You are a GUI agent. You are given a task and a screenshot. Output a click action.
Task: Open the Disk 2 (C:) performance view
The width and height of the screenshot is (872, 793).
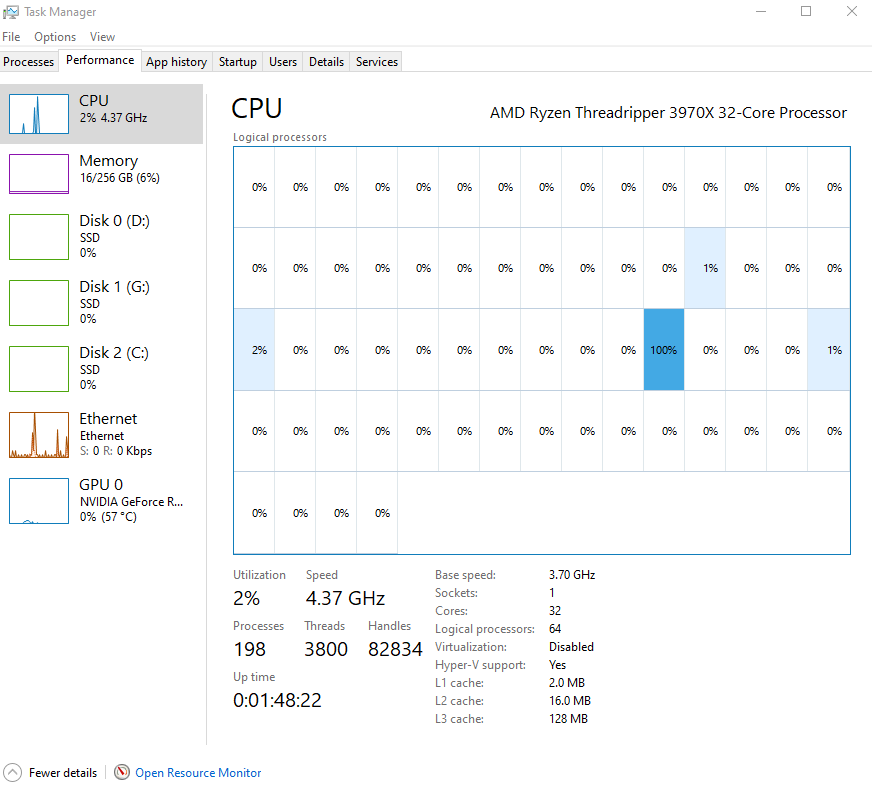point(102,369)
